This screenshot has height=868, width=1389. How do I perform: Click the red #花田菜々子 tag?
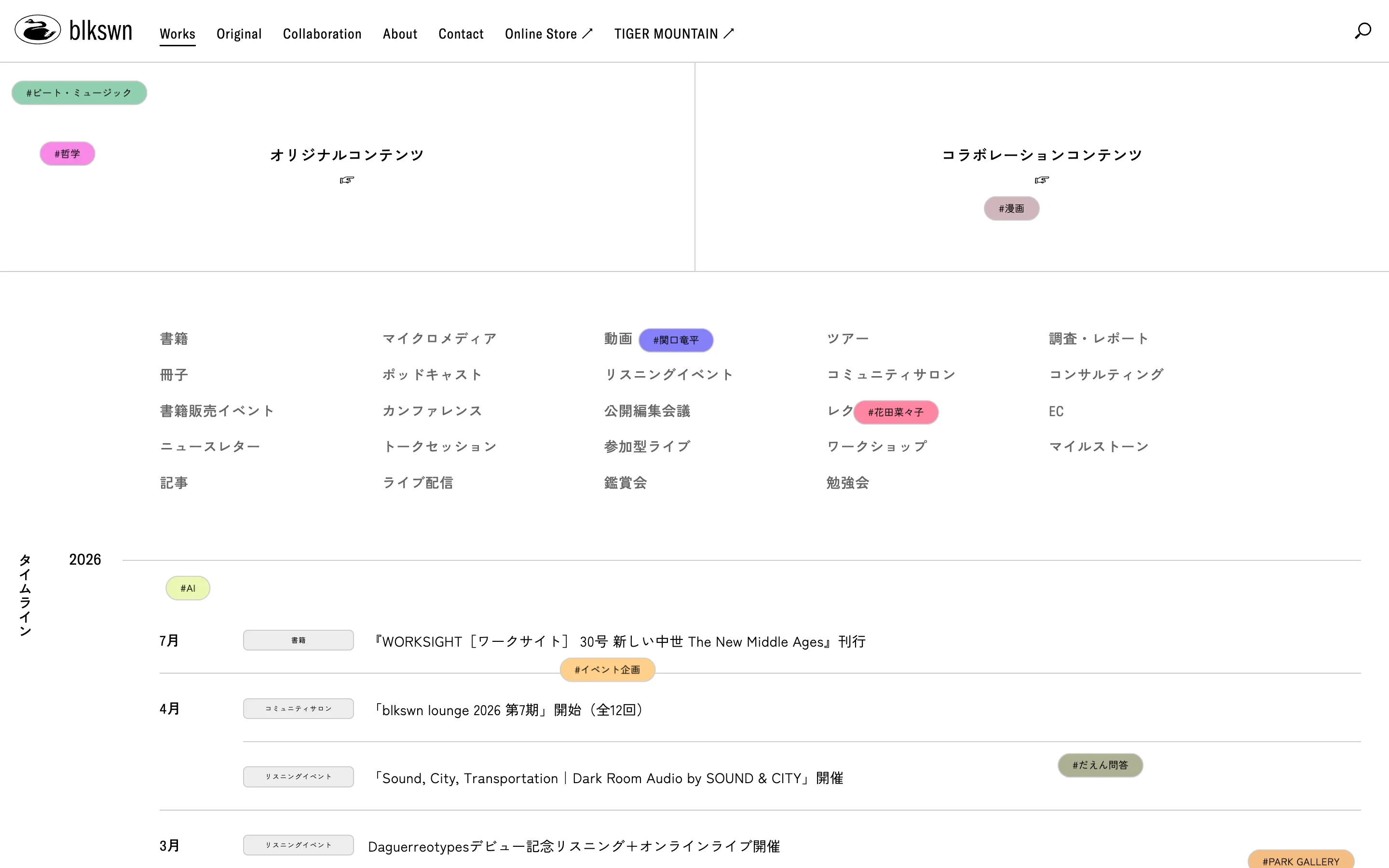coord(896,412)
